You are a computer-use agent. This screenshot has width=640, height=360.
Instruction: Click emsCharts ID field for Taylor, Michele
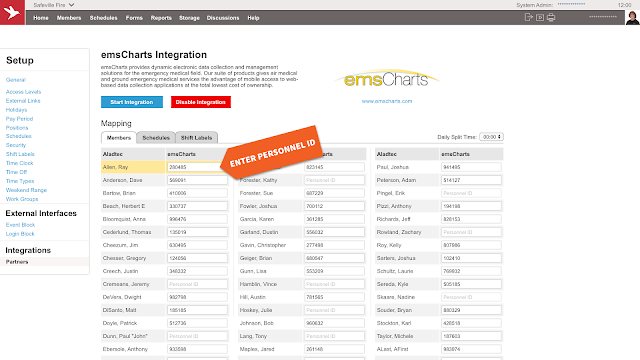[x=471, y=336]
